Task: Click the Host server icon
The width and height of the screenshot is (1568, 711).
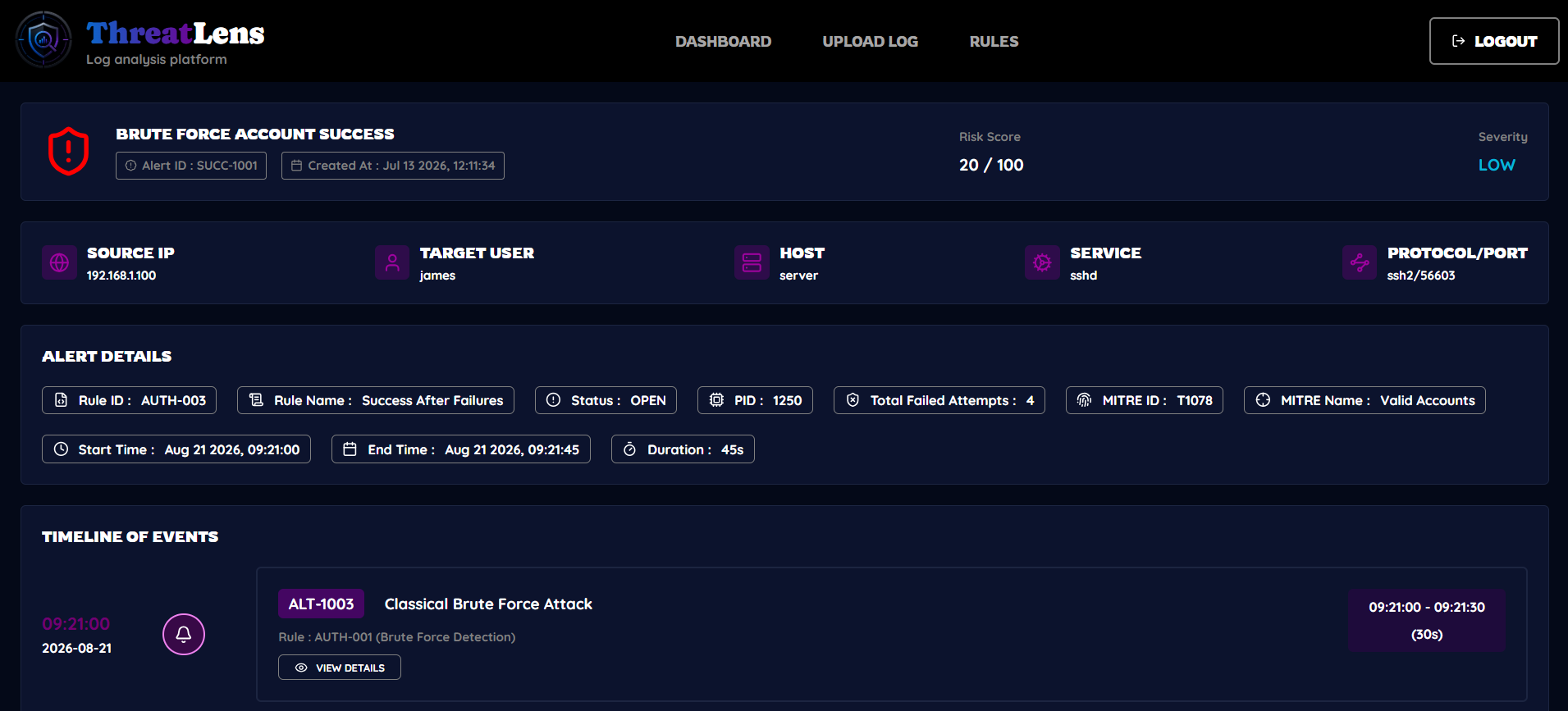Action: coord(752,262)
